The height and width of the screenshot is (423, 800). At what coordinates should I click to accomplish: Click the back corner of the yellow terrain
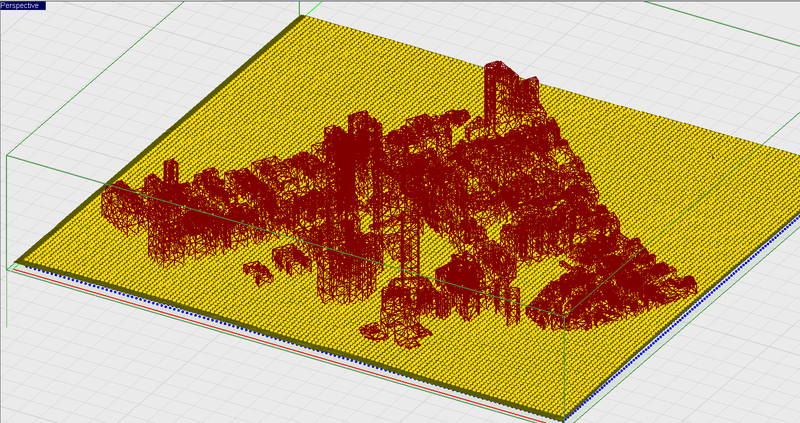304,18
